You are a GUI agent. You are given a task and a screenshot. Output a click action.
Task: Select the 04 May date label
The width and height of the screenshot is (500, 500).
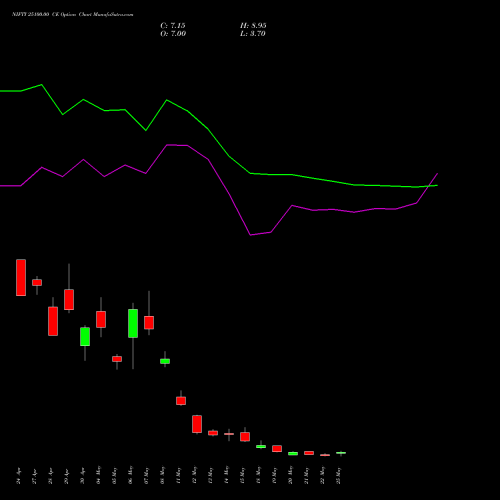pyautogui.click(x=98, y=475)
